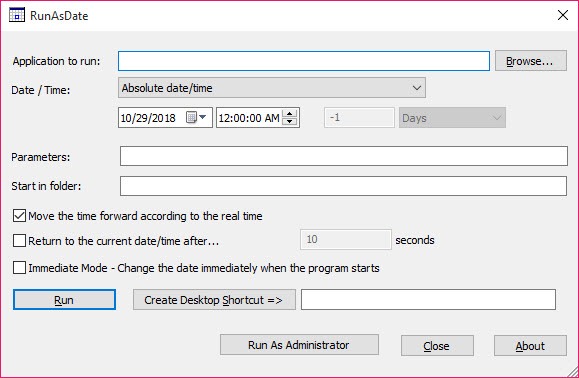Select the Start in folder field
This screenshot has width=579, height=378.
343,186
